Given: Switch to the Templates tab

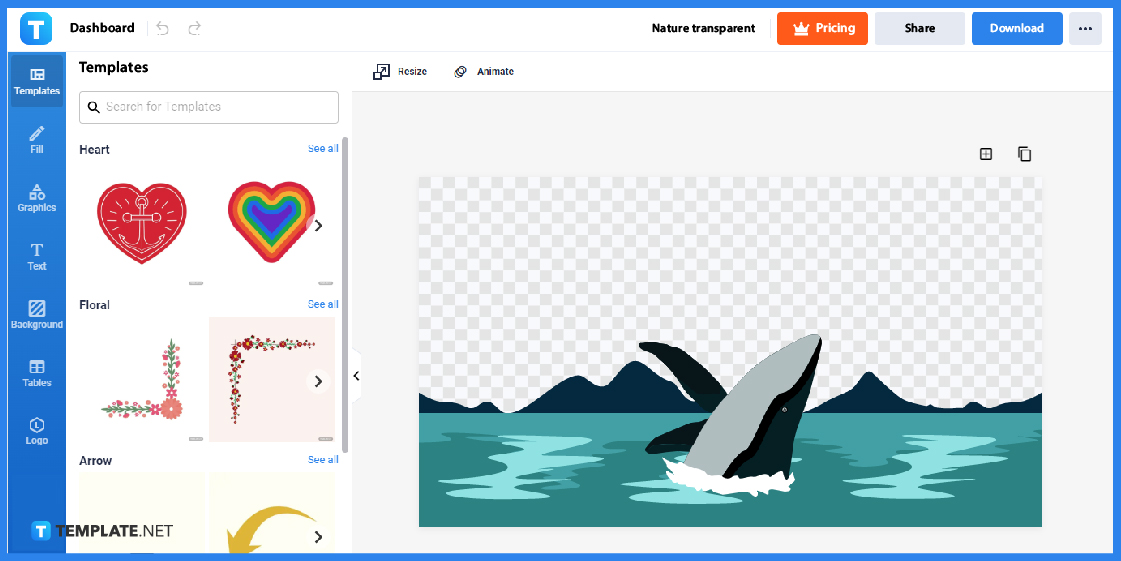Looking at the screenshot, I should pyautogui.click(x=36, y=81).
